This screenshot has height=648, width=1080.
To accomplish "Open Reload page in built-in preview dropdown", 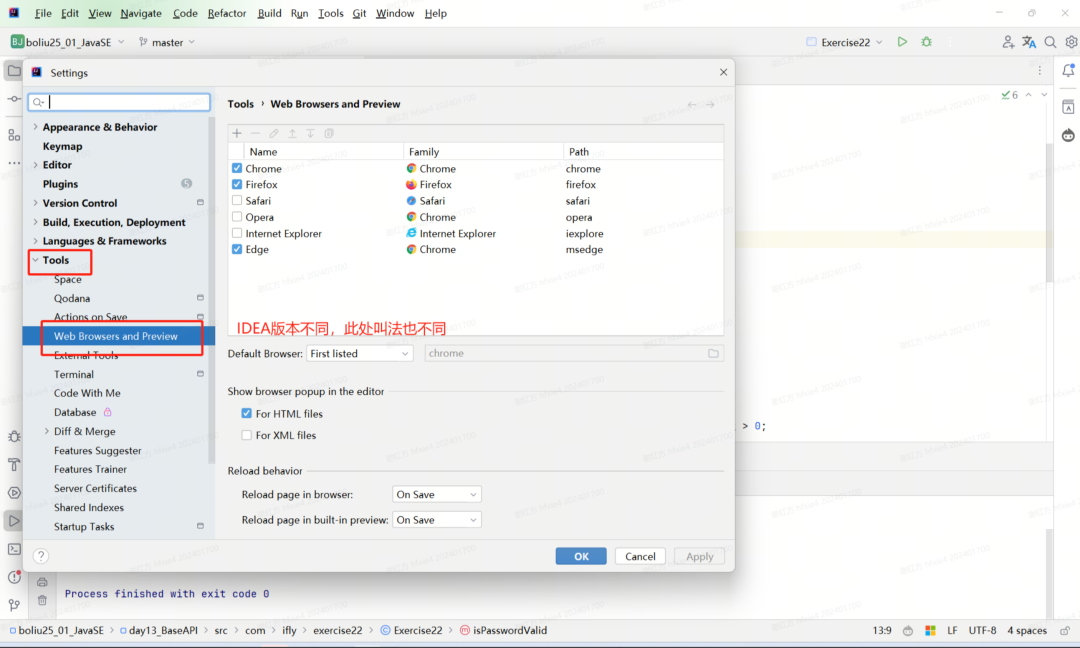I will point(437,520).
